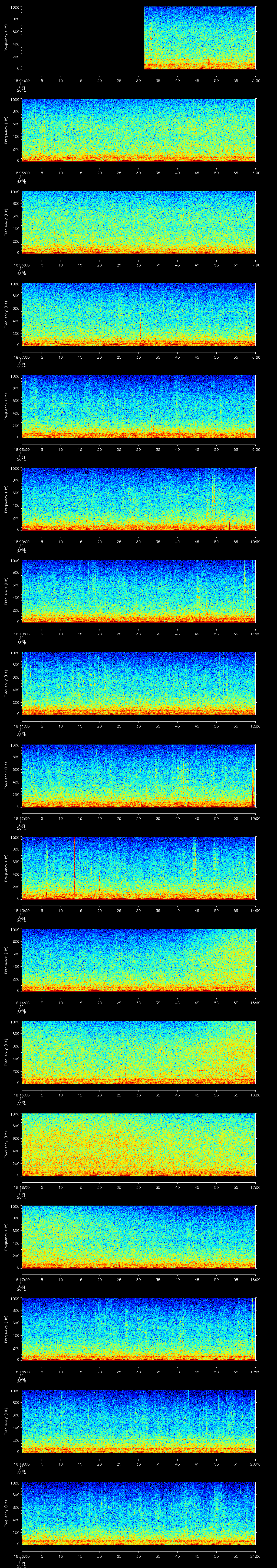Click the spectrogram panel starting at 18:16:00
The image size is (277, 1568).
(139, 1144)
